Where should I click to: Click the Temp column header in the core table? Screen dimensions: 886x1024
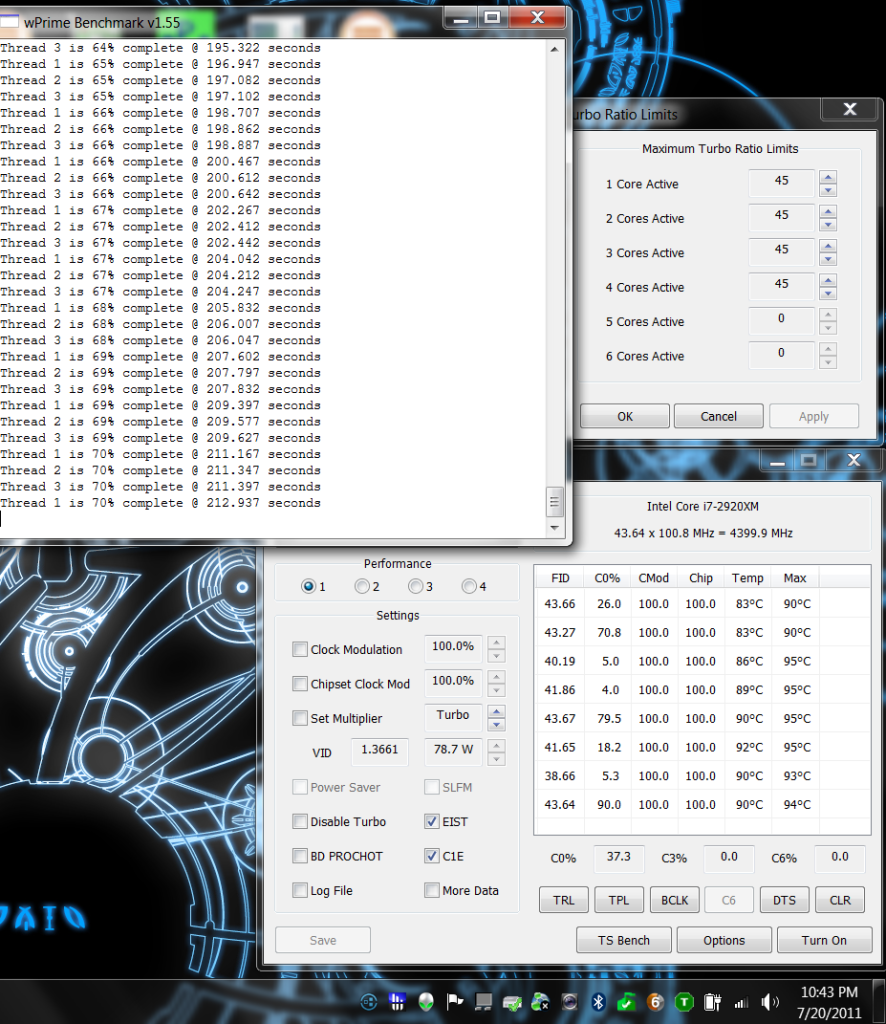point(748,578)
